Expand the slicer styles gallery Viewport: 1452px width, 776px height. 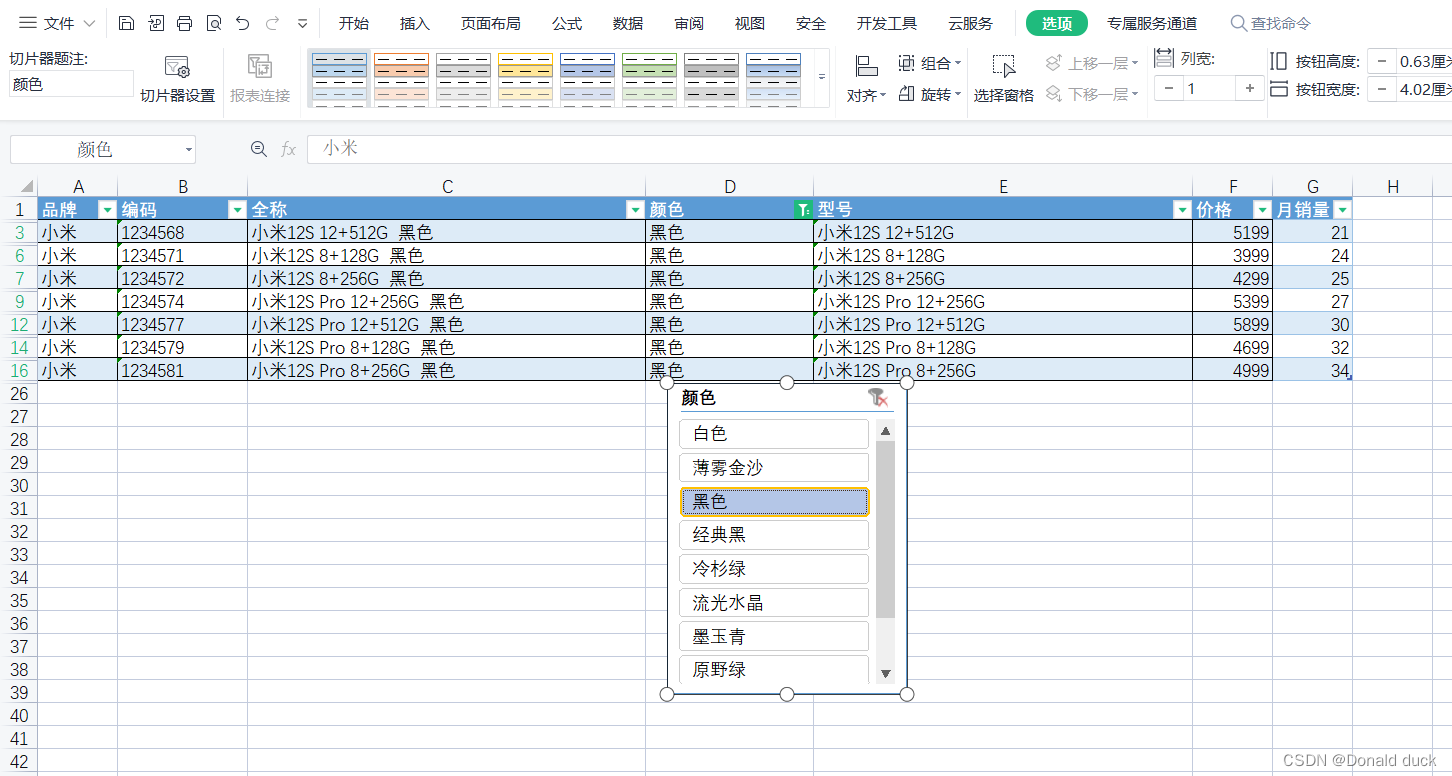[822, 77]
